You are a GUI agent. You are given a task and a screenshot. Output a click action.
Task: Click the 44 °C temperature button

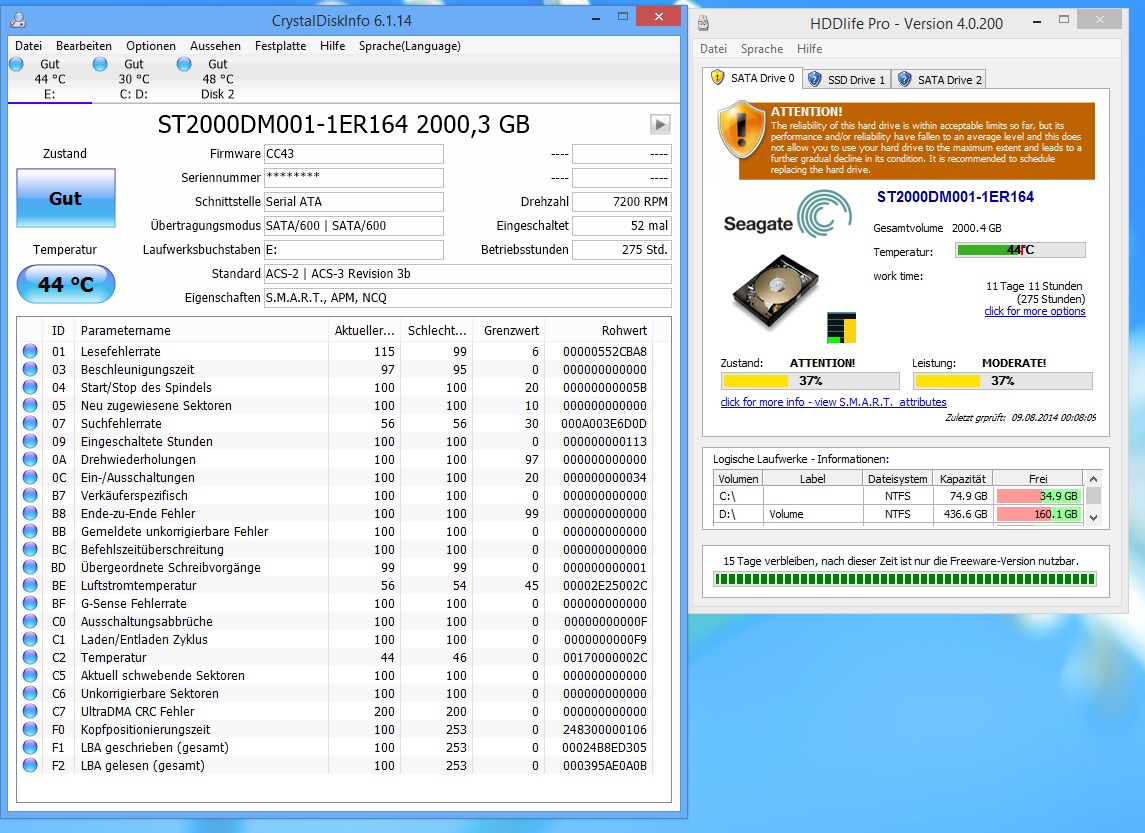click(x=66, y=284)
